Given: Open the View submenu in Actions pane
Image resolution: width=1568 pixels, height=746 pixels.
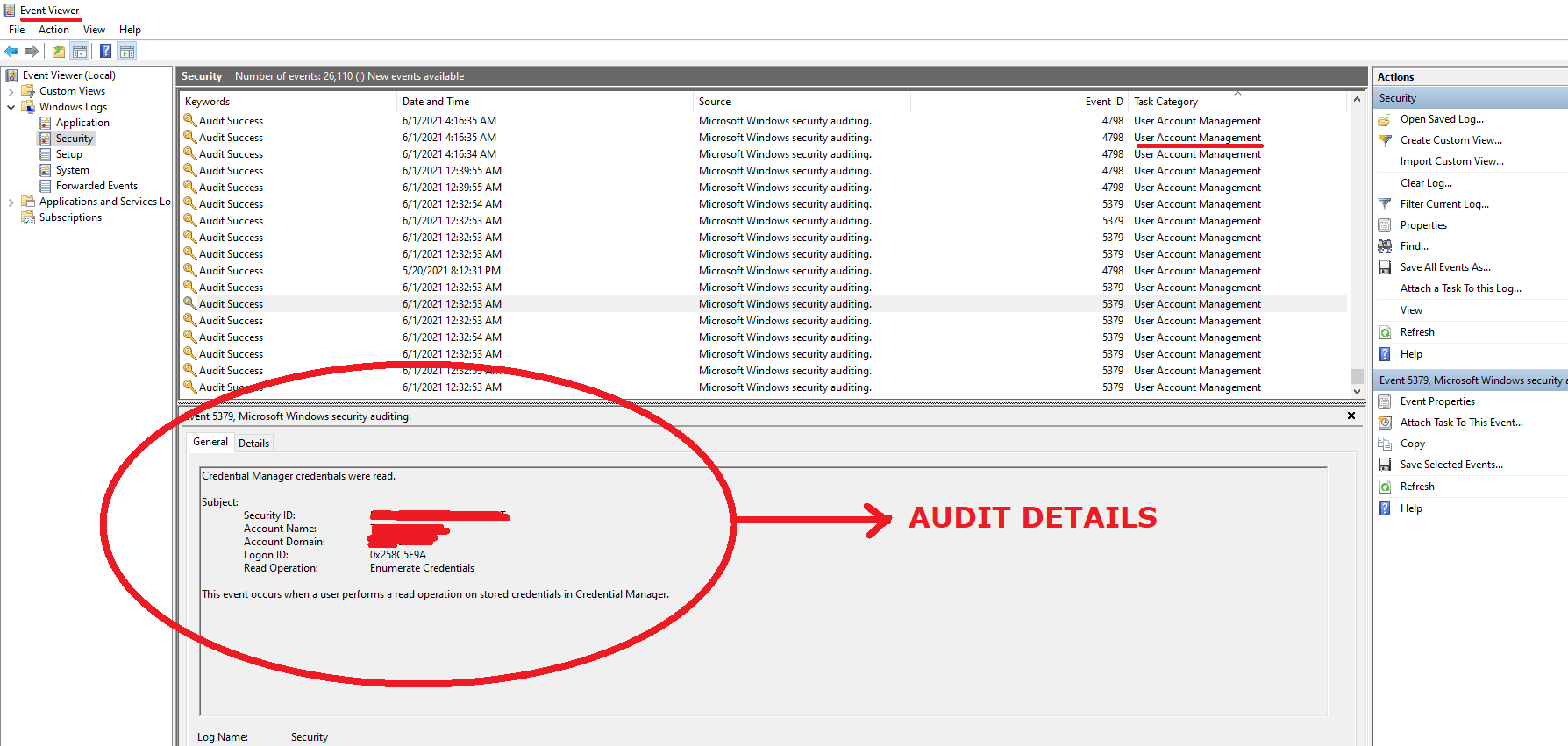Looking at the screenshot, I should (x=1411, y=310).
